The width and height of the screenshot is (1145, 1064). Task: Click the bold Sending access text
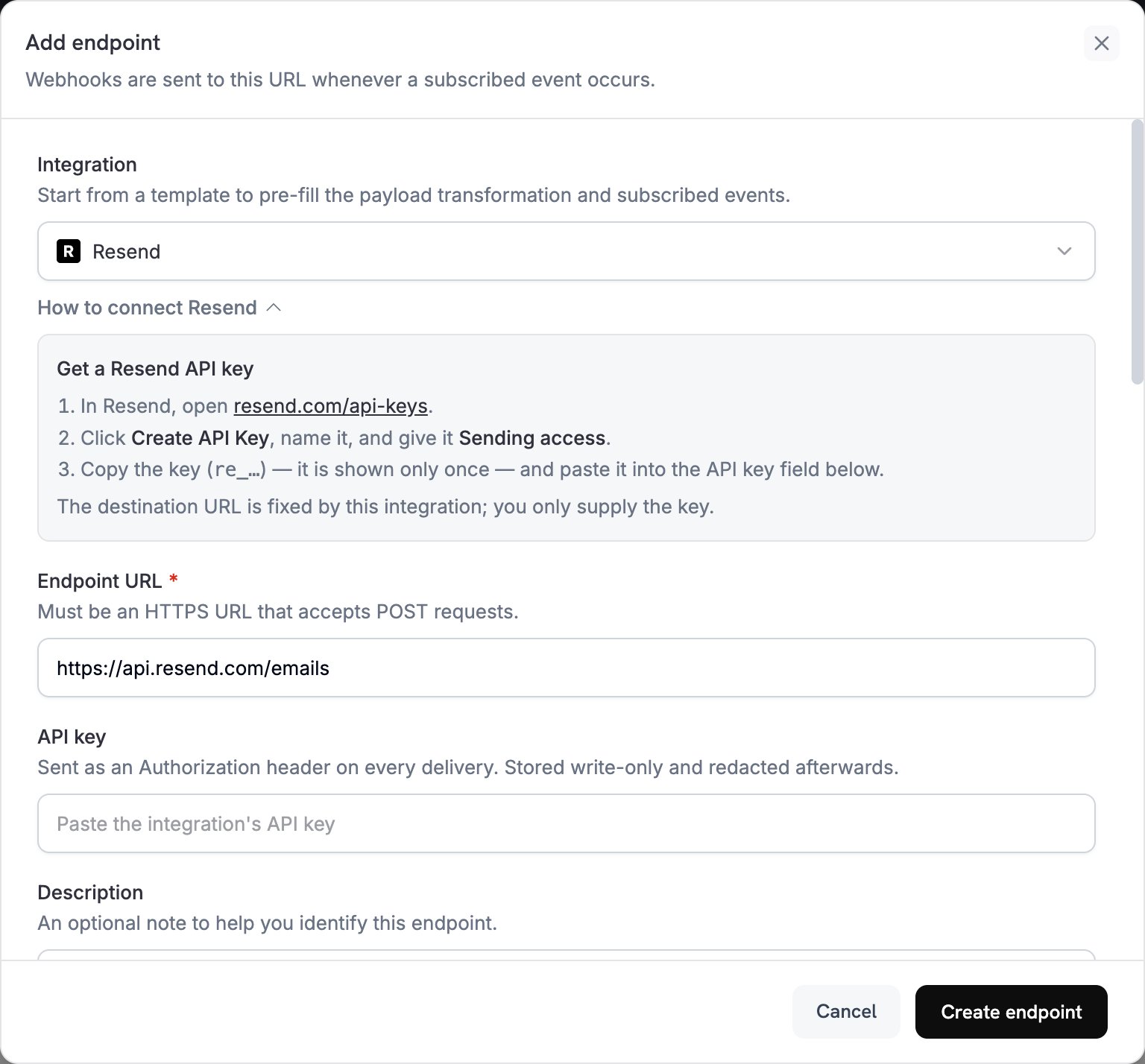tap(532, 438)
